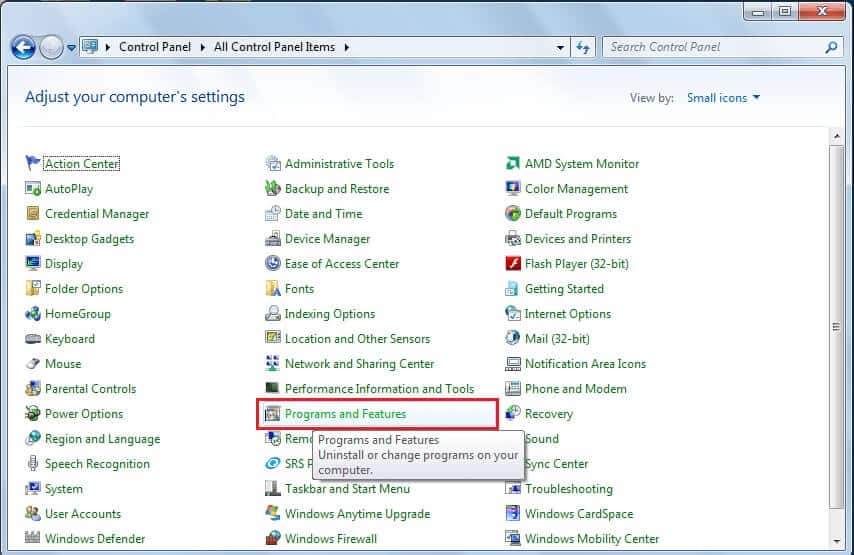854x555 pixels.
Task: Open Internet Options link
Action: click(568, 314)
